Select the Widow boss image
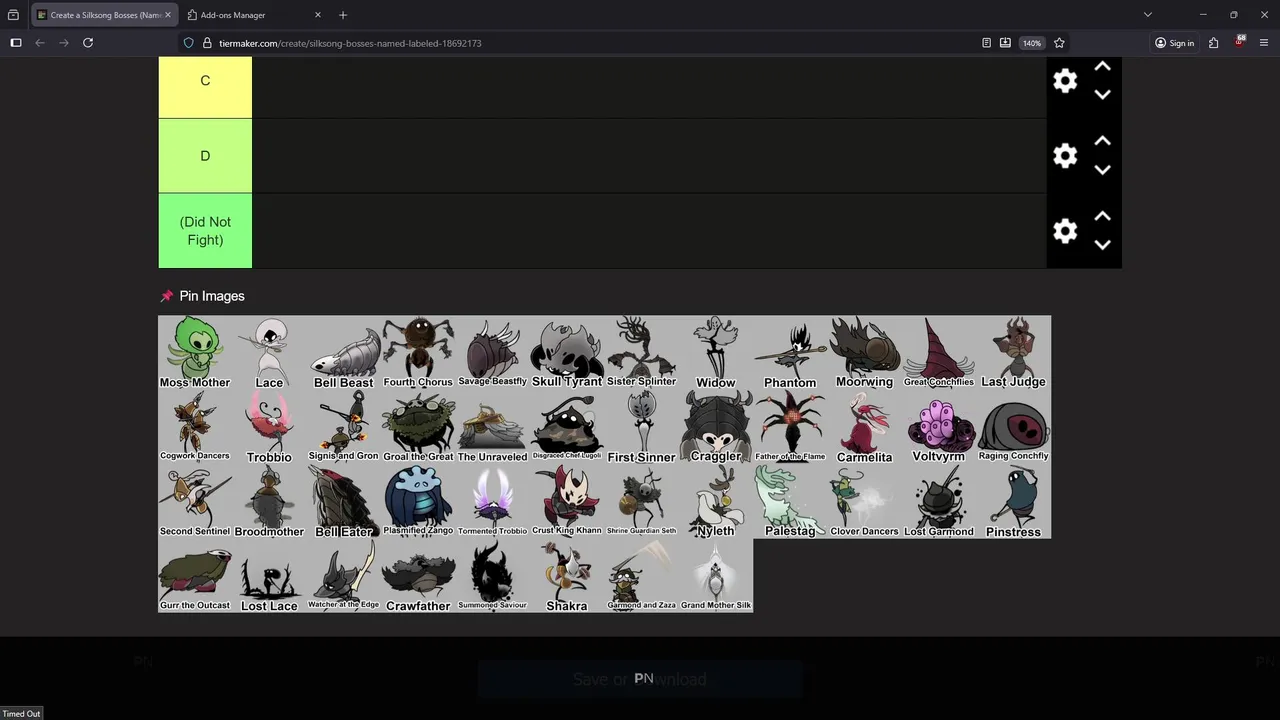Screen dimensions: 1280x720 tap(716, 353)
